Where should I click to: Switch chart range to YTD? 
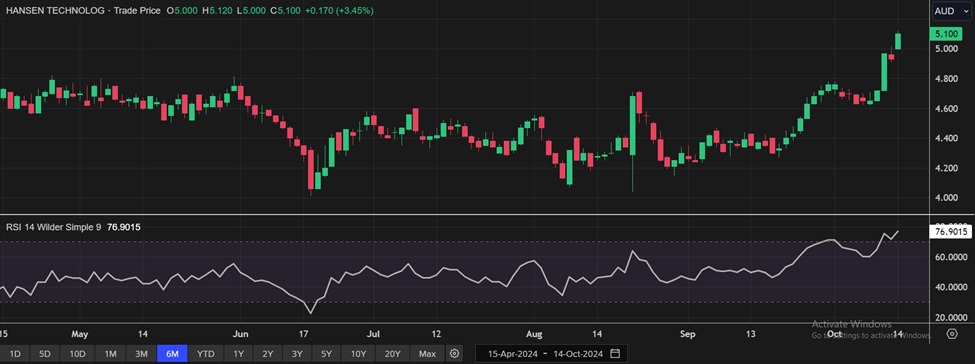point(206,354)
